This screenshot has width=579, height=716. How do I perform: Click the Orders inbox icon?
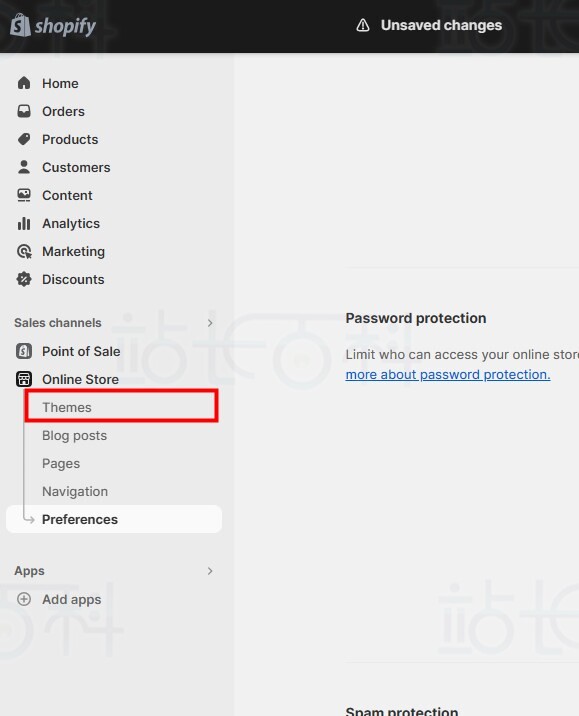[x=24, y=111]
